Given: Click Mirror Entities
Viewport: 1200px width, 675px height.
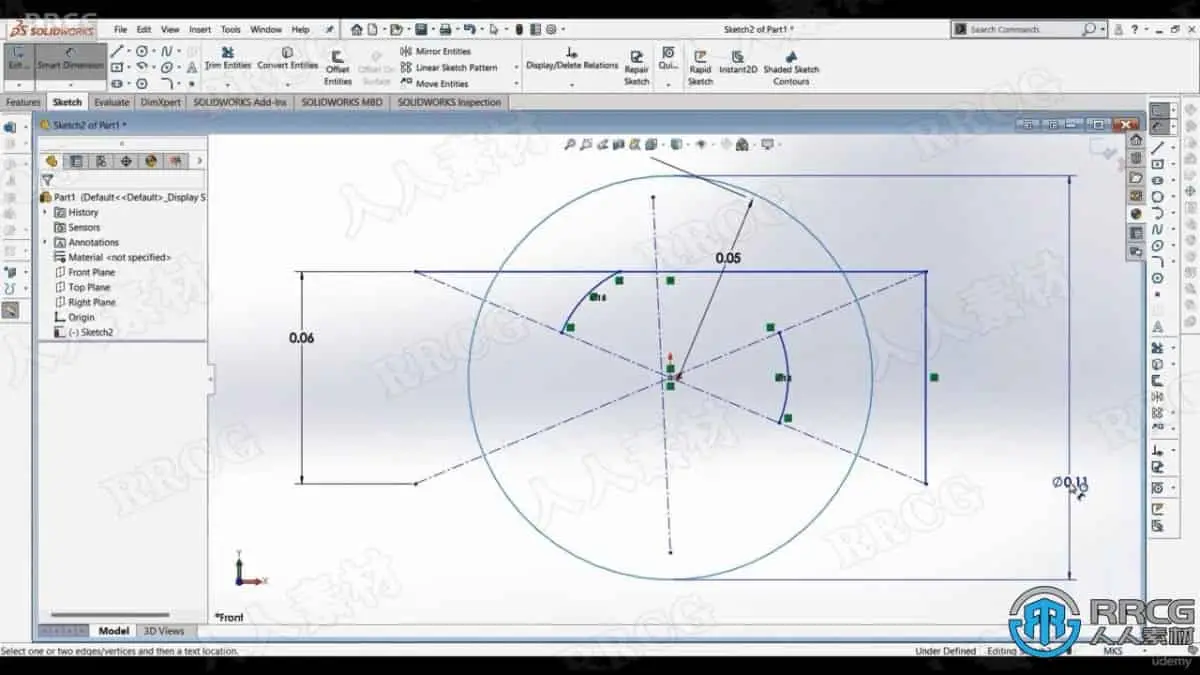Looking at the screenshot, I should 435,51.
